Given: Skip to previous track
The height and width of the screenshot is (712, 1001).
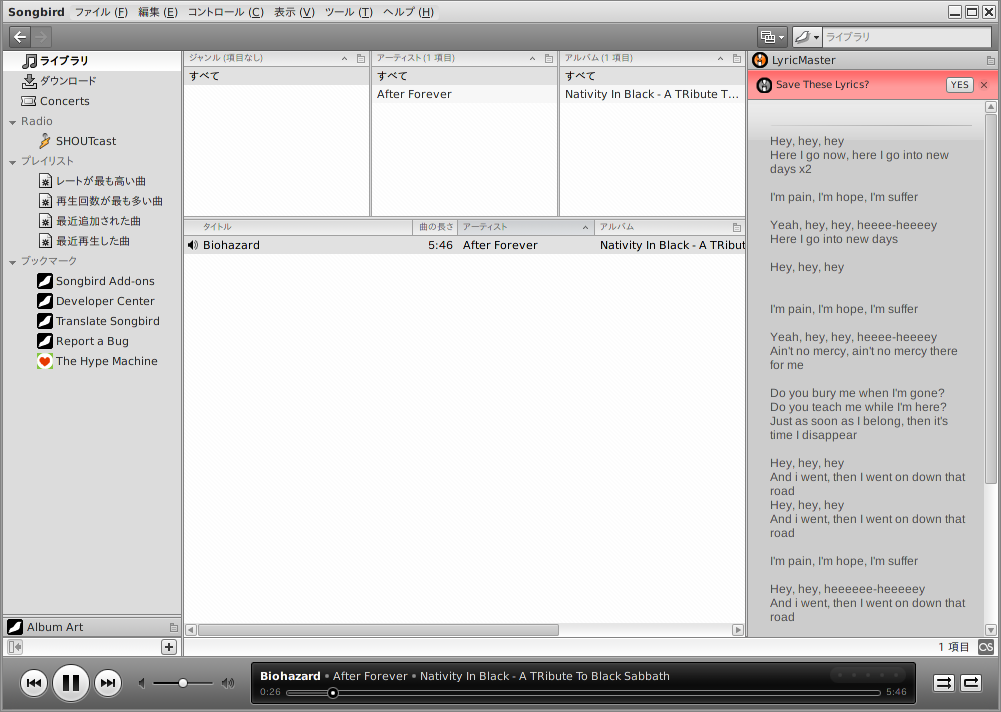Looking at the screenshot, I should pyautogui.click(x=34, y=683).
